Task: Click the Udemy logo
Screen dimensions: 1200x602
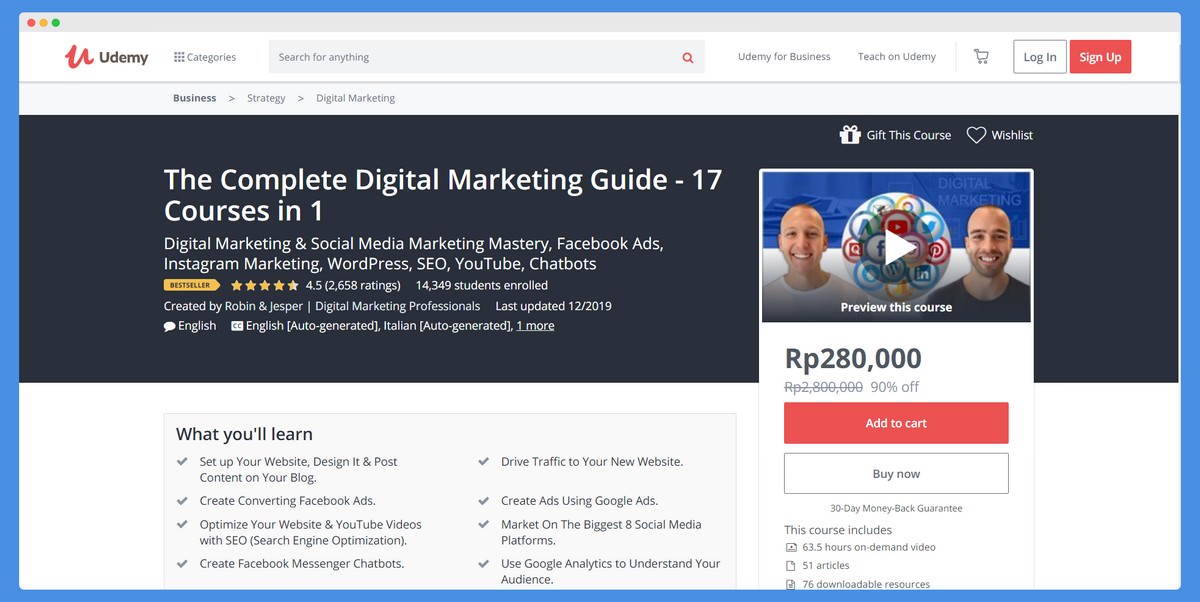Action: pos(106,57)
